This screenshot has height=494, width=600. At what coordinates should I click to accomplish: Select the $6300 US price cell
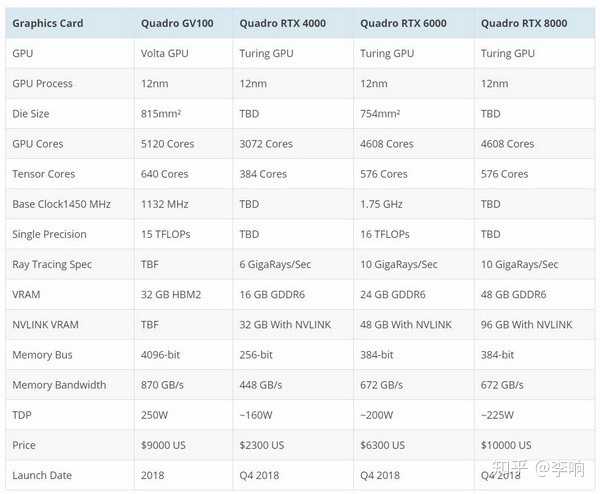[x=383, y=445]
